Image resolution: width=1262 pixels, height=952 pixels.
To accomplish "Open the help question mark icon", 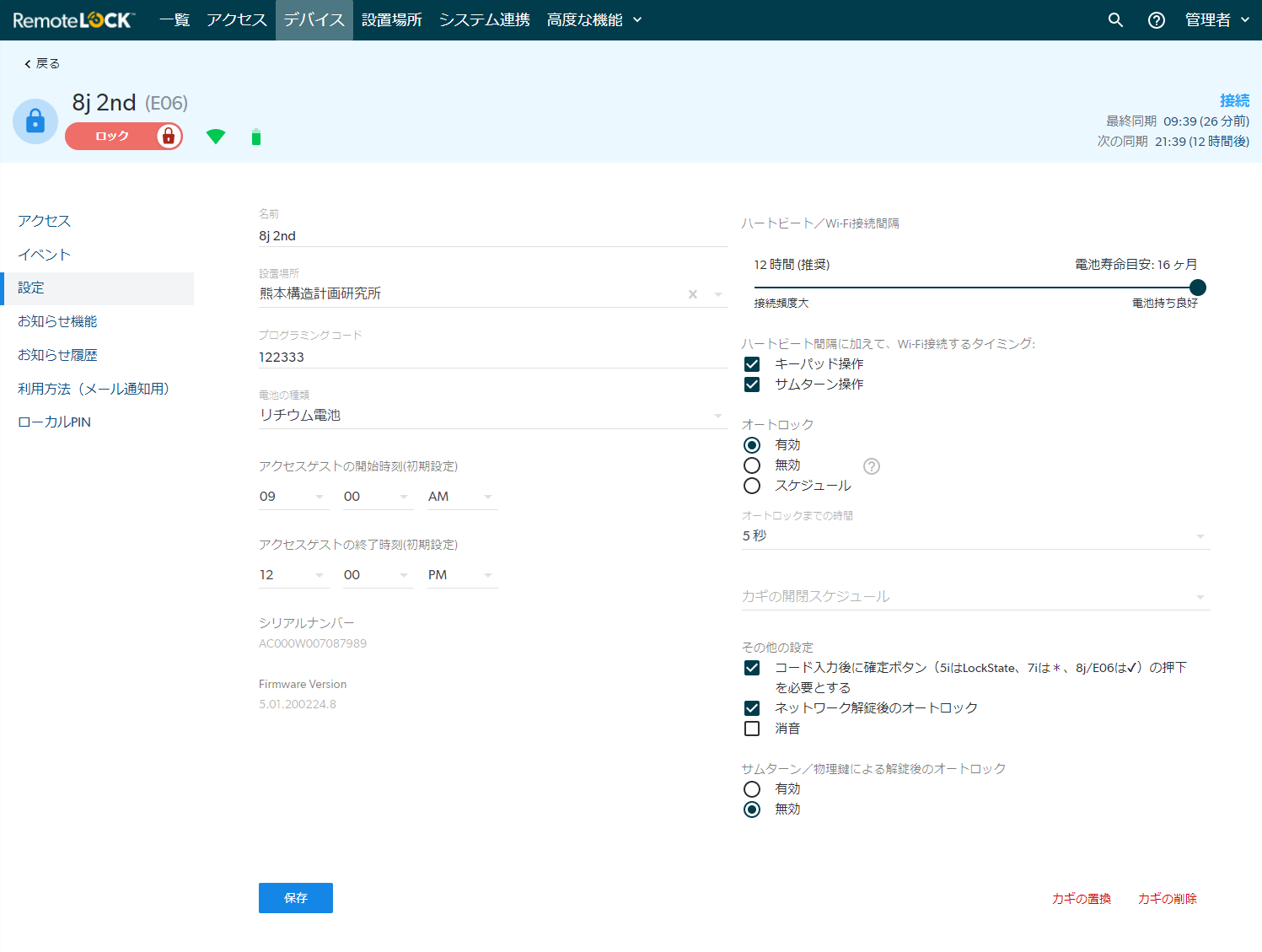I will (1157, 20).
